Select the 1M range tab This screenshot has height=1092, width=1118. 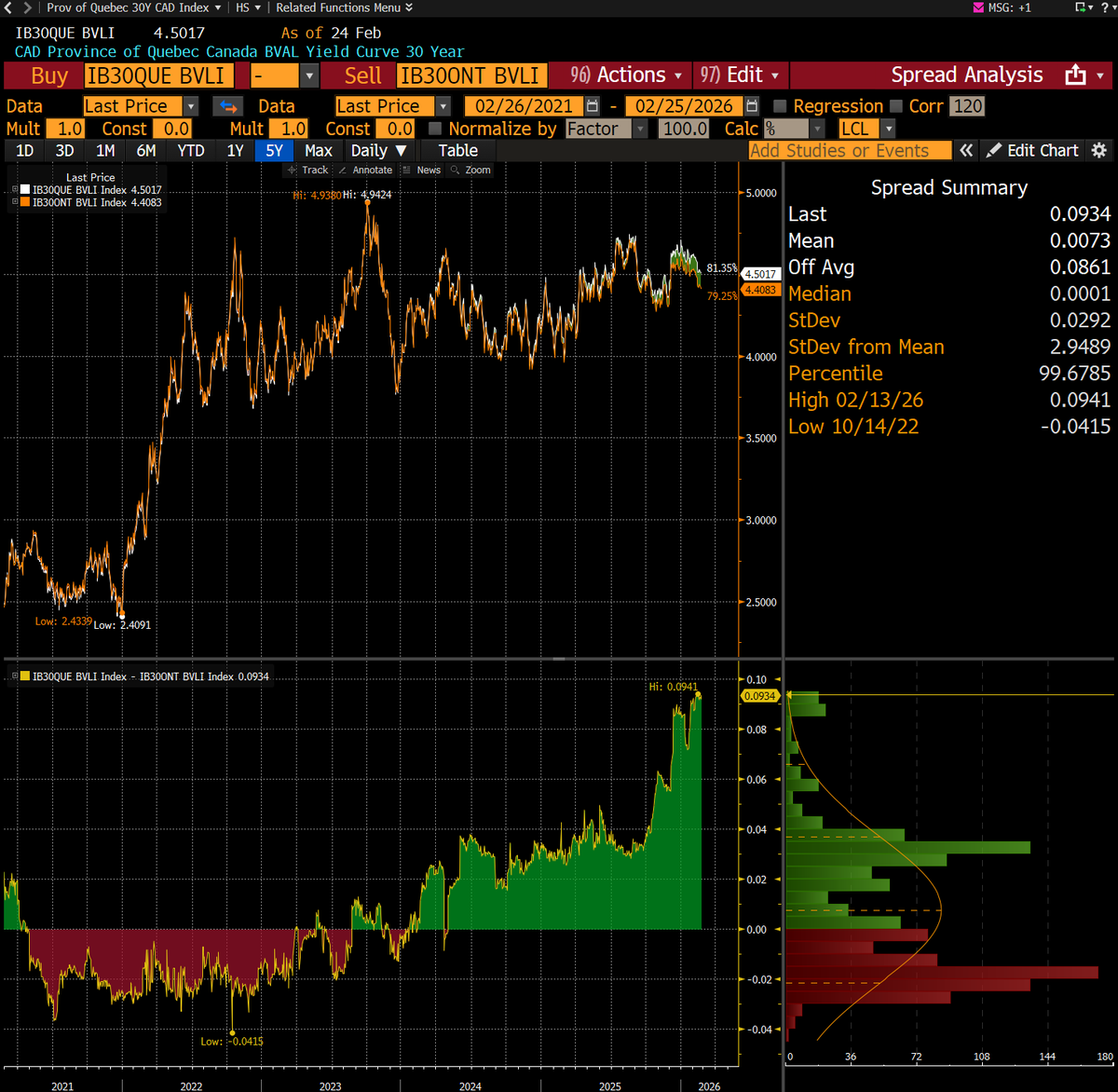[105, 151]
